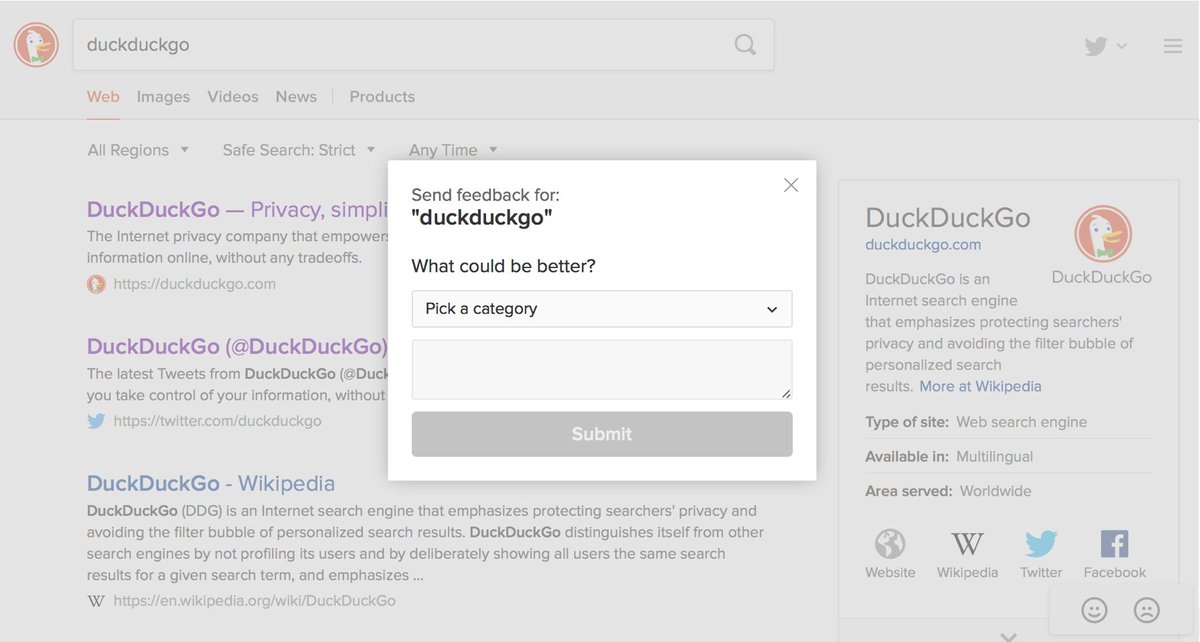The height and width of the screenshot is (642, 1200).
Task: Click the Submit feedback button
Action: coord(602,434)
